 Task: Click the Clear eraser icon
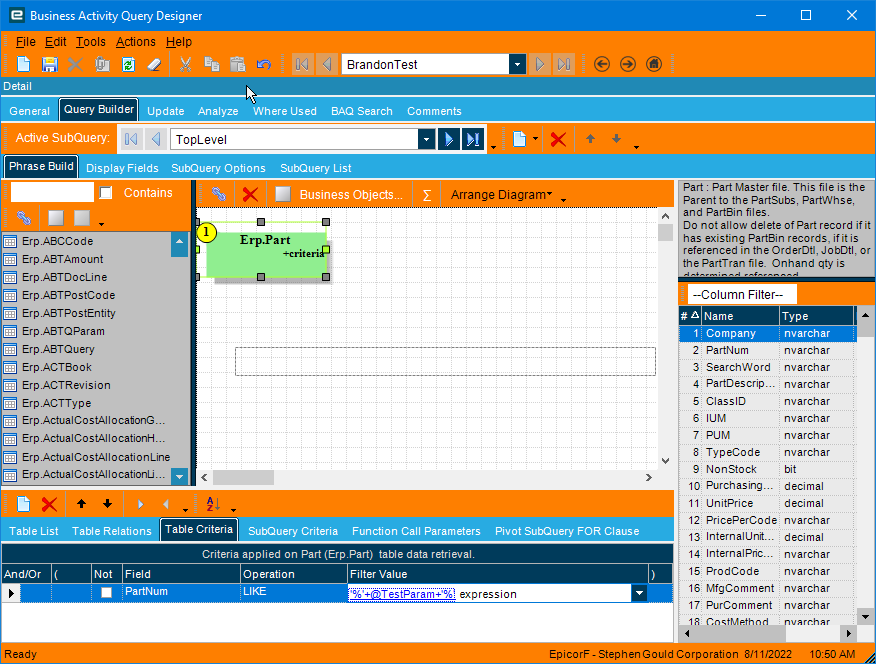(x=154, y=64)
